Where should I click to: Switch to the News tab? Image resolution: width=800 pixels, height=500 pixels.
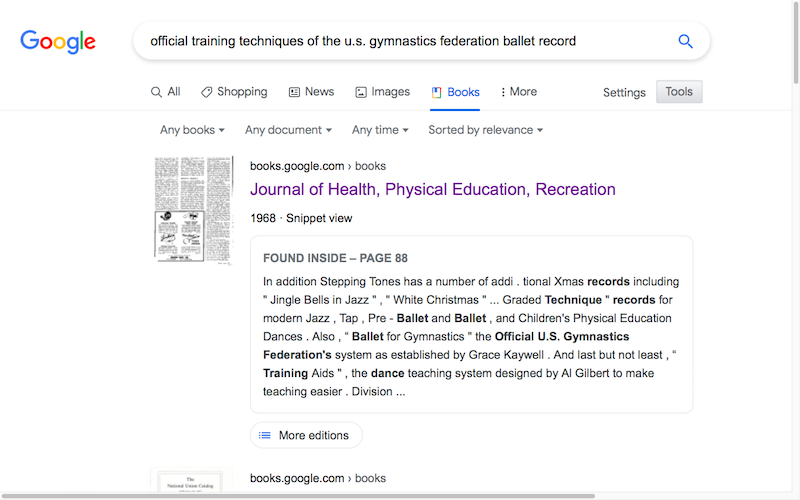pos(311,92)
